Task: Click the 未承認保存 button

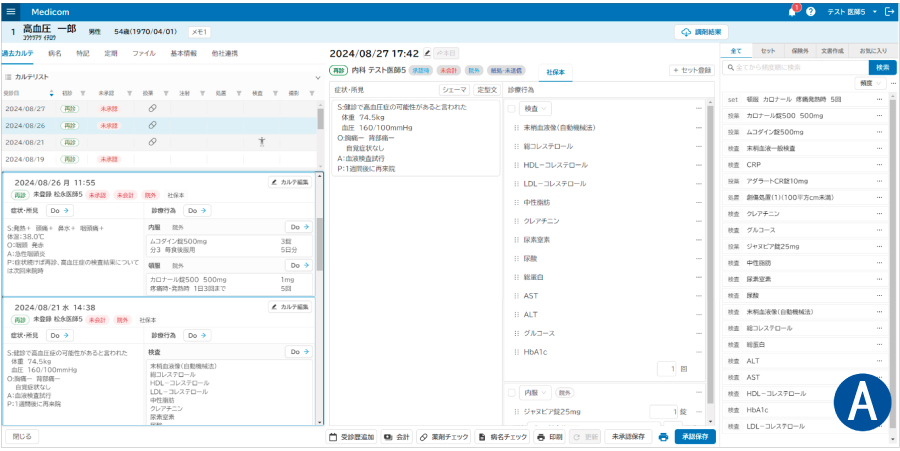Action: 629,437
